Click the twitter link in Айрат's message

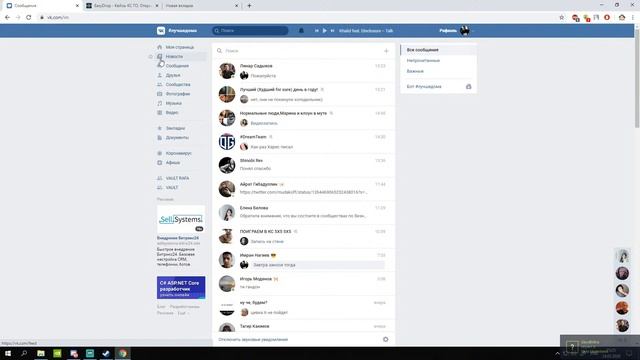coord(303,192)
